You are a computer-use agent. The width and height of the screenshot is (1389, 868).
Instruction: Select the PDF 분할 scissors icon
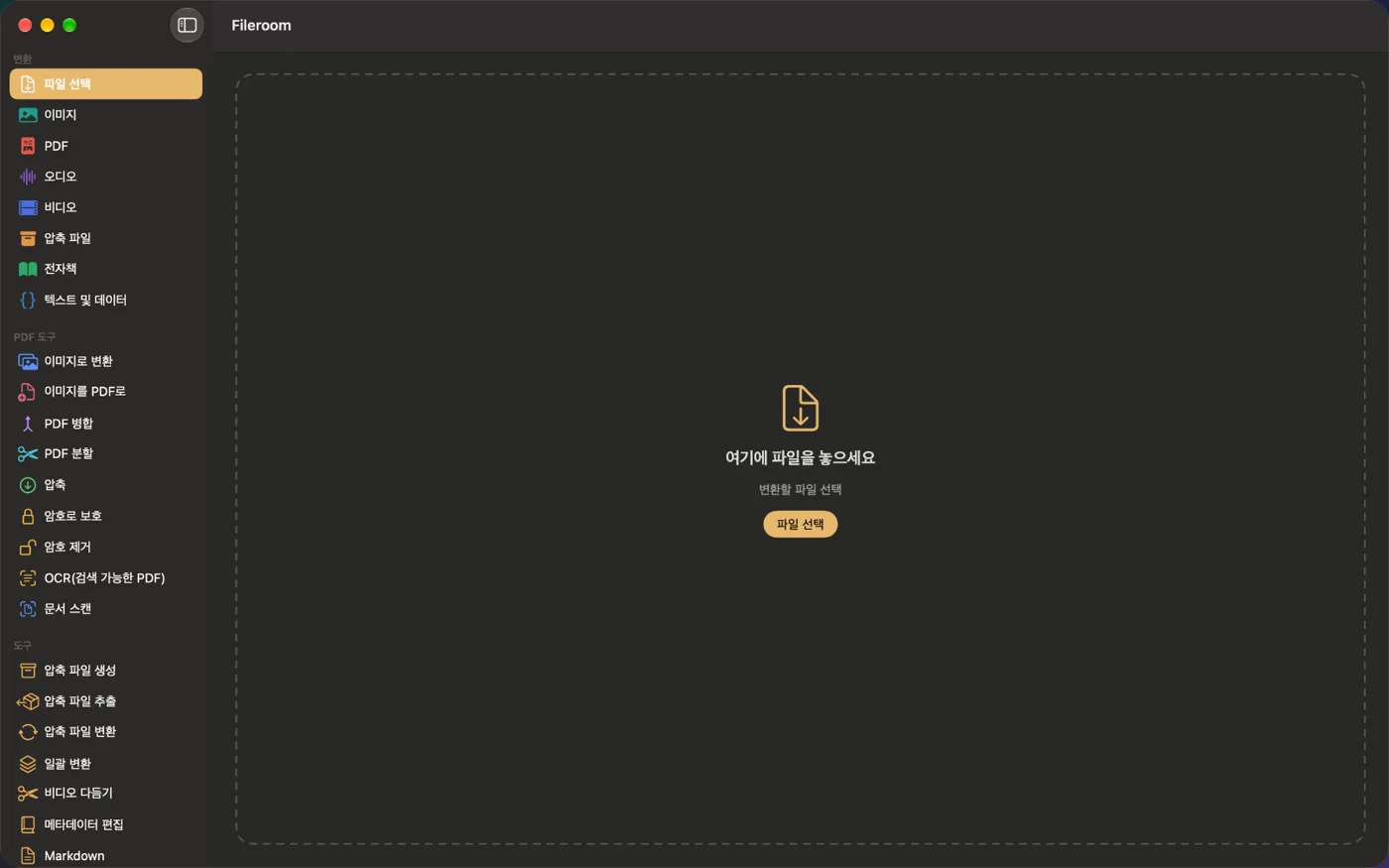click(28, 453)
